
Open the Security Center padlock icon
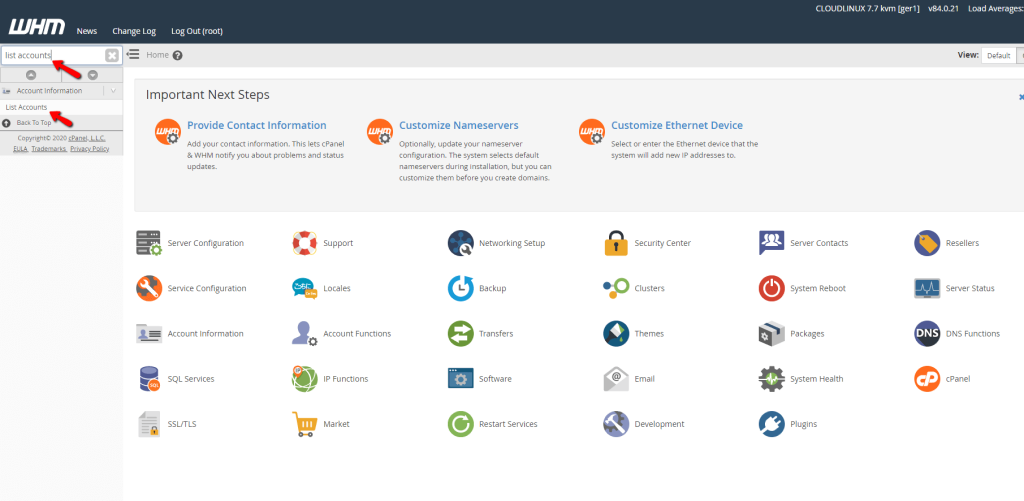(616, 243)
